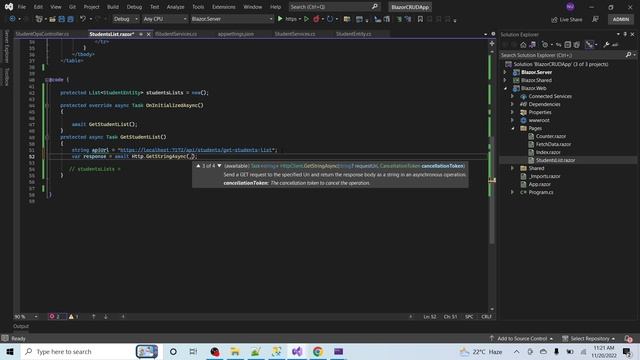Collapse the Pages folder node

(x=513, y=128)
